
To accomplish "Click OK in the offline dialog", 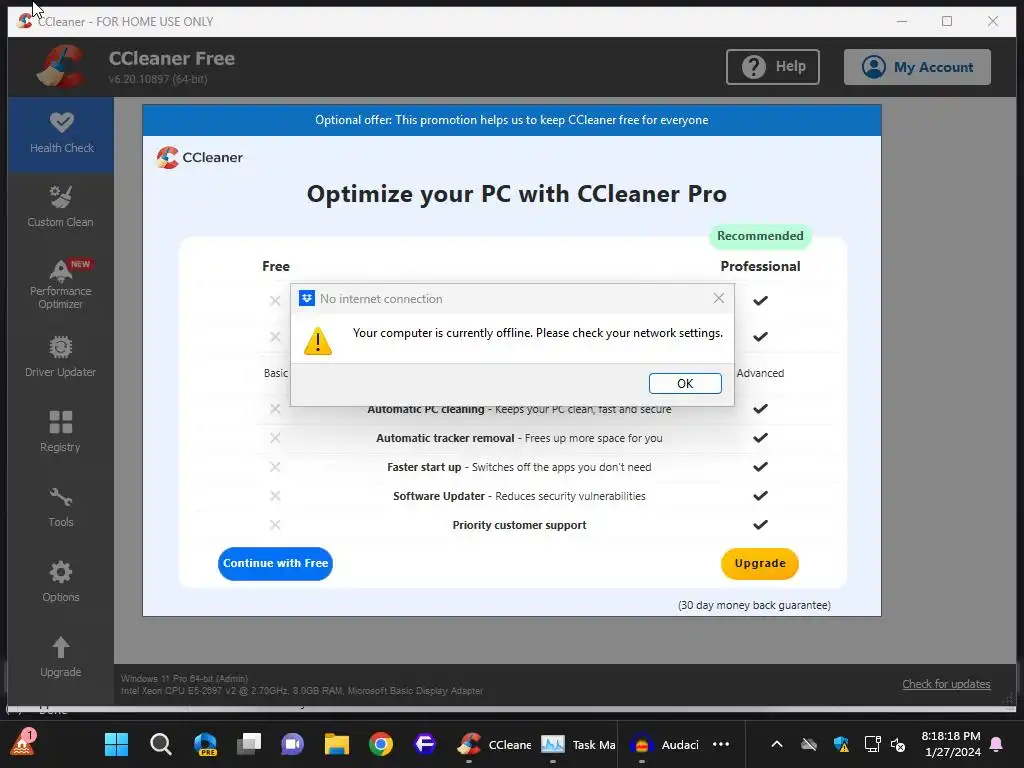I will coord(685,383).
